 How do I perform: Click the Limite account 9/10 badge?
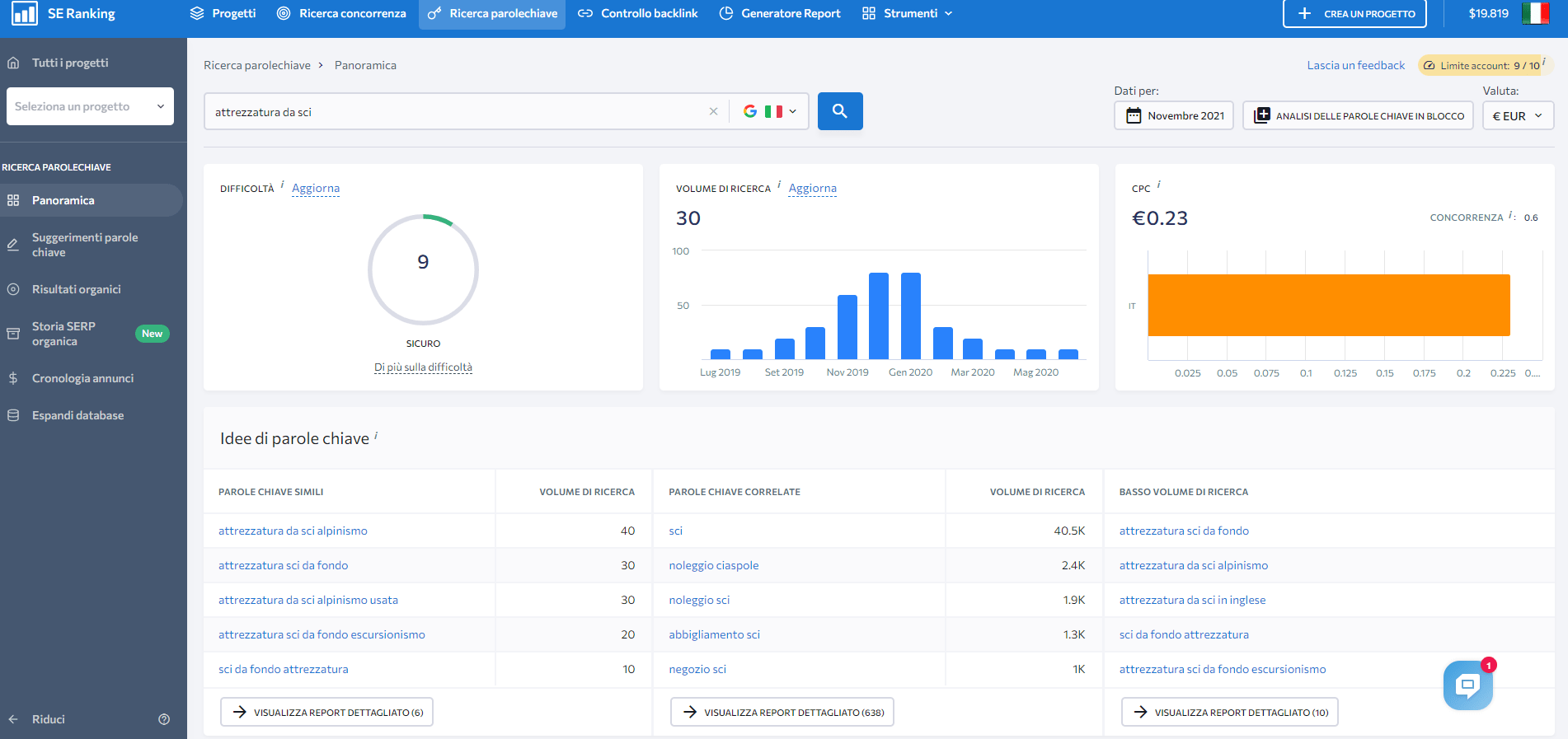point(1484,65)
